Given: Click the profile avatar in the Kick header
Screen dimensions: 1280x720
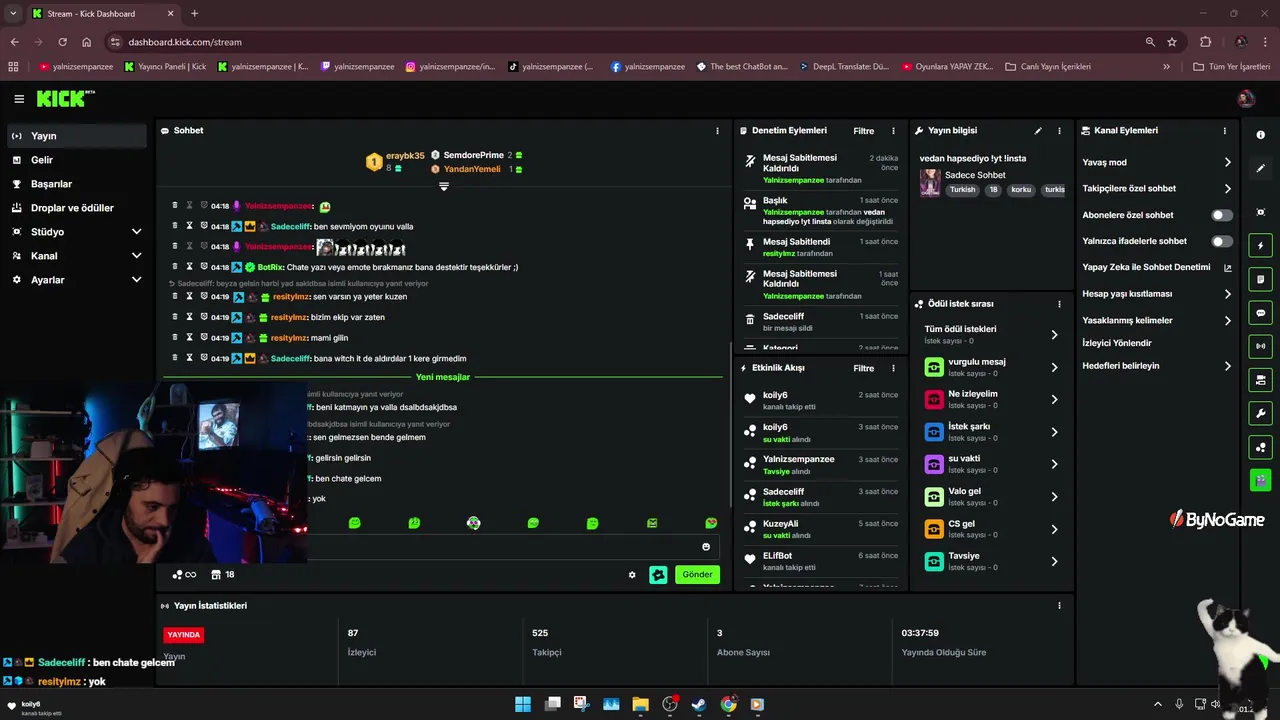Looking at the screenshot, I should (x=1245, y=98).
